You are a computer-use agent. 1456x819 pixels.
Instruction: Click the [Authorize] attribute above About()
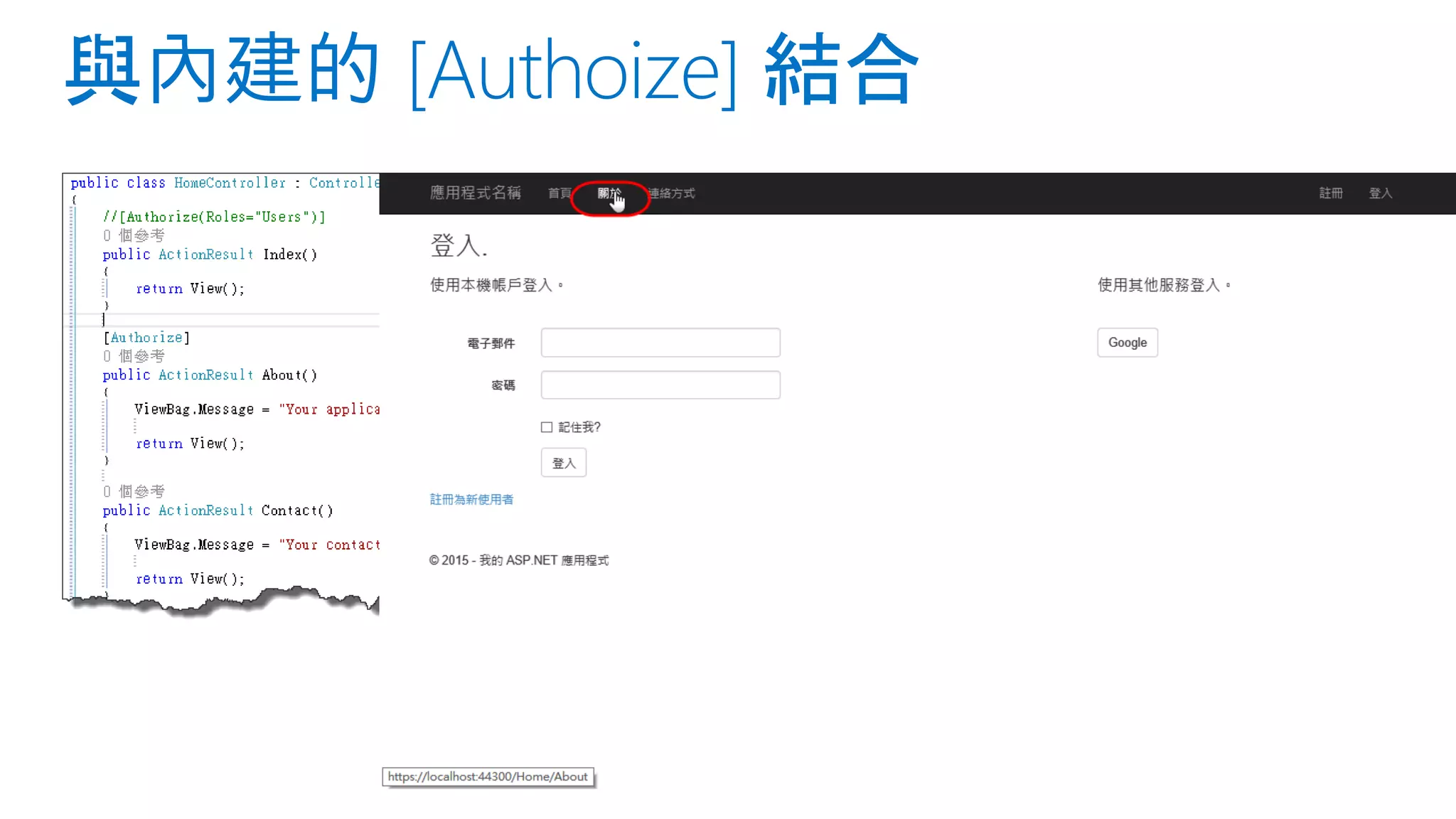coord(146,338)
